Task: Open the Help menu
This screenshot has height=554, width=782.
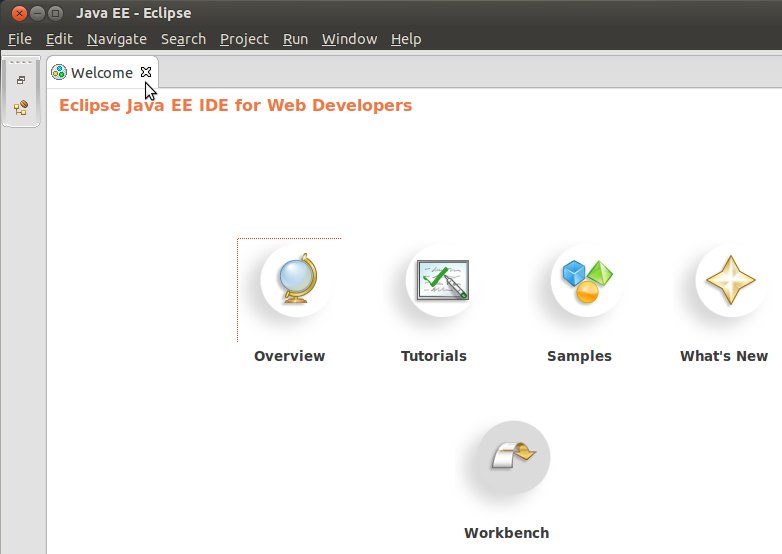Action: point(406,39)
